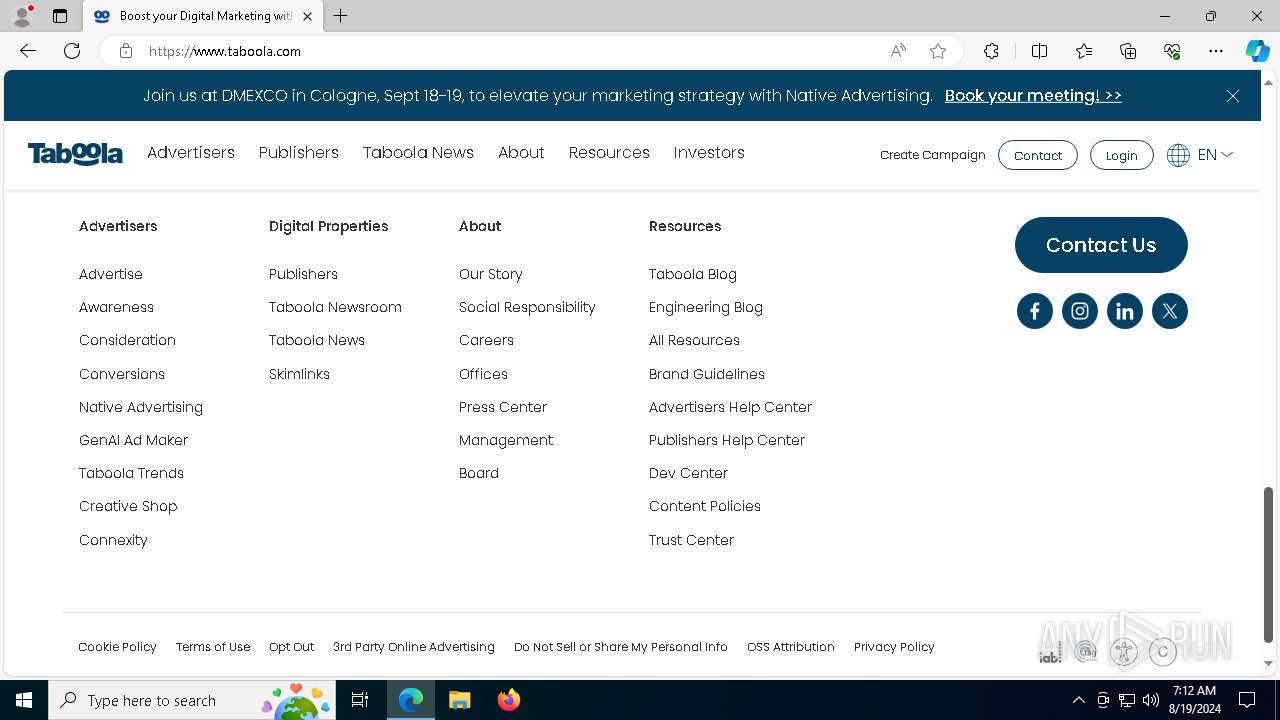Open Privacy Policy footer link
1280x720 pixels.
pyautogui.click(x=894, y=647)
